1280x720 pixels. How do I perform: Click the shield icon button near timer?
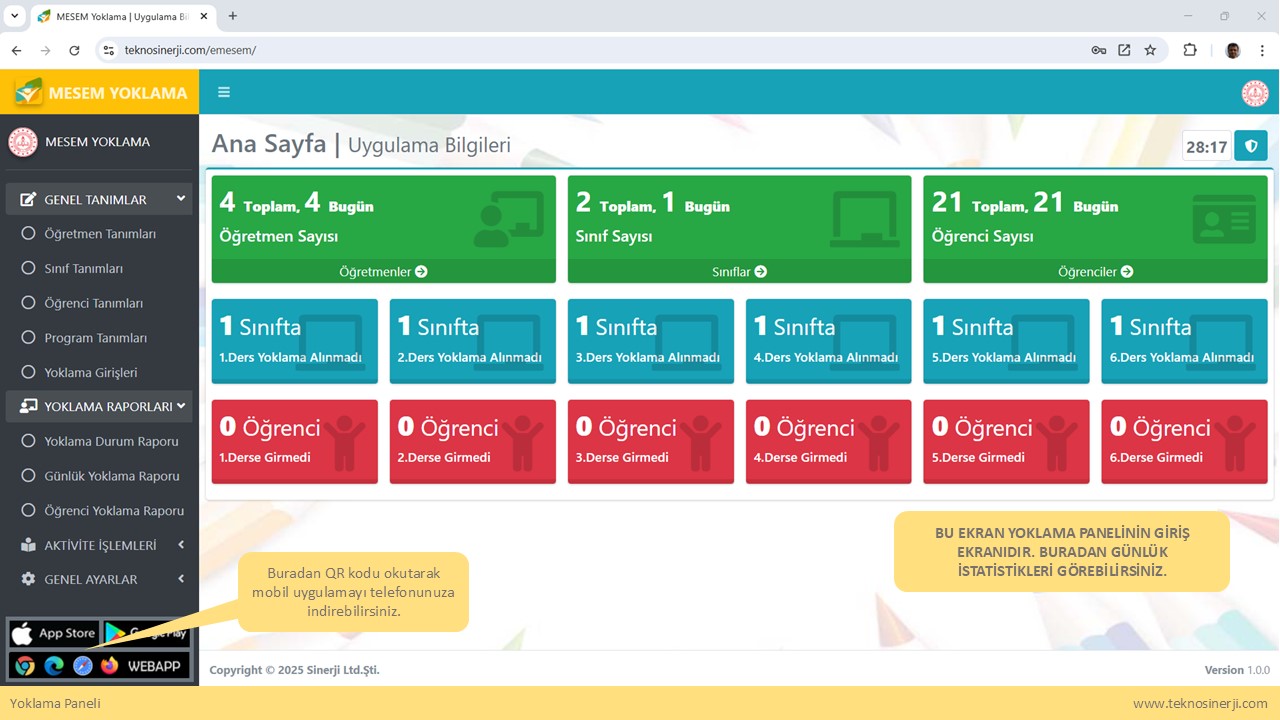point(1250,146)
